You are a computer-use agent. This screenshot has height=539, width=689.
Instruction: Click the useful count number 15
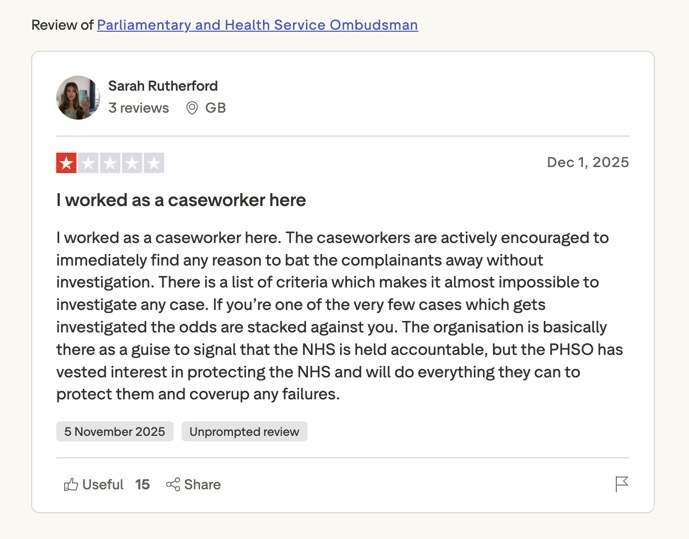coord(142,485)
